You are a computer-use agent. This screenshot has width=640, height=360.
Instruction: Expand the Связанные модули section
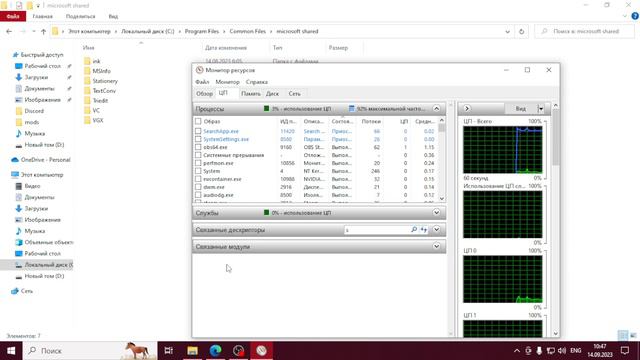pyautogui.click(x=436, y=246)
